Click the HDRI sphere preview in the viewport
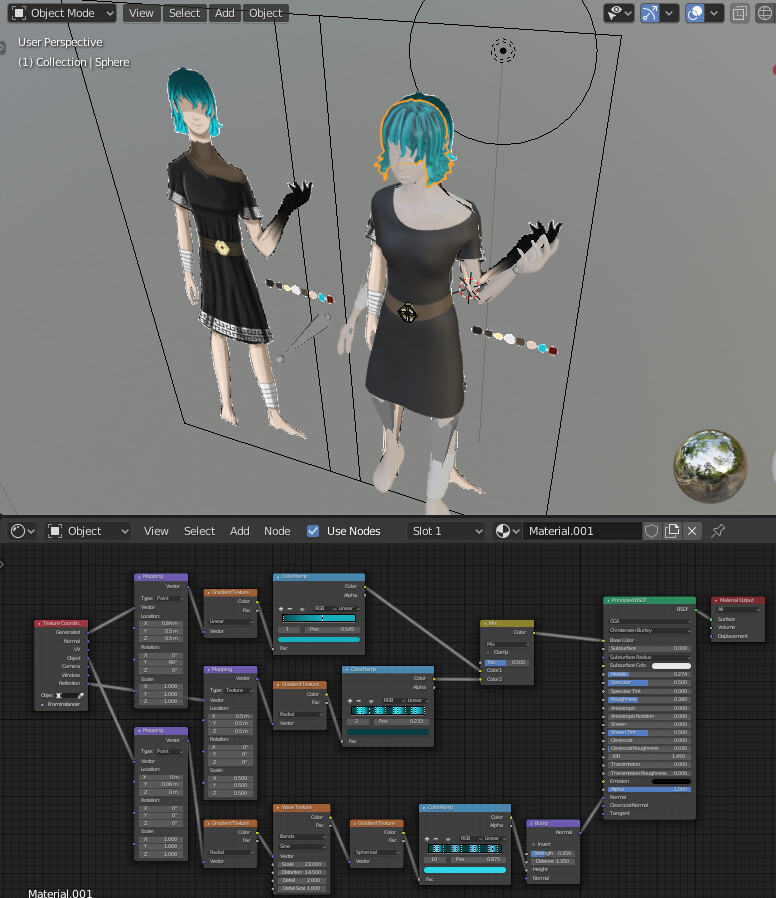Image resolution: width=776 pixels, height=898 pixels. [710, 466]
